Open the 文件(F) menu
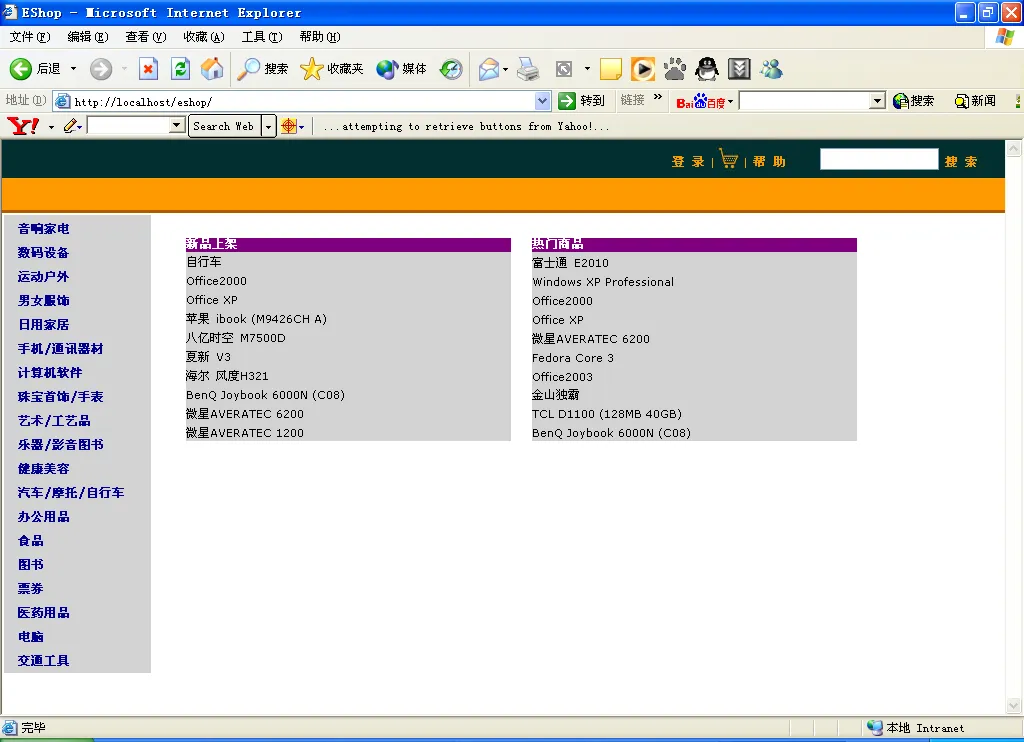 pos(29,37)
